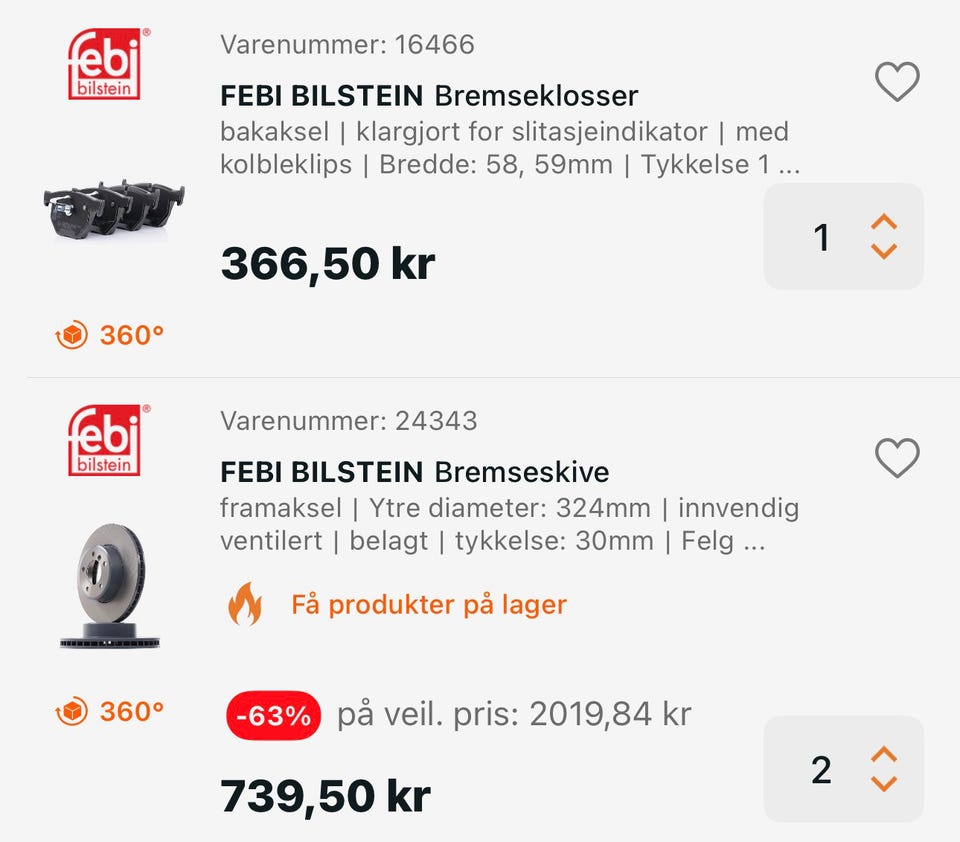Click quantity field showing 2

pyautogui.click(x=821, y=770)
